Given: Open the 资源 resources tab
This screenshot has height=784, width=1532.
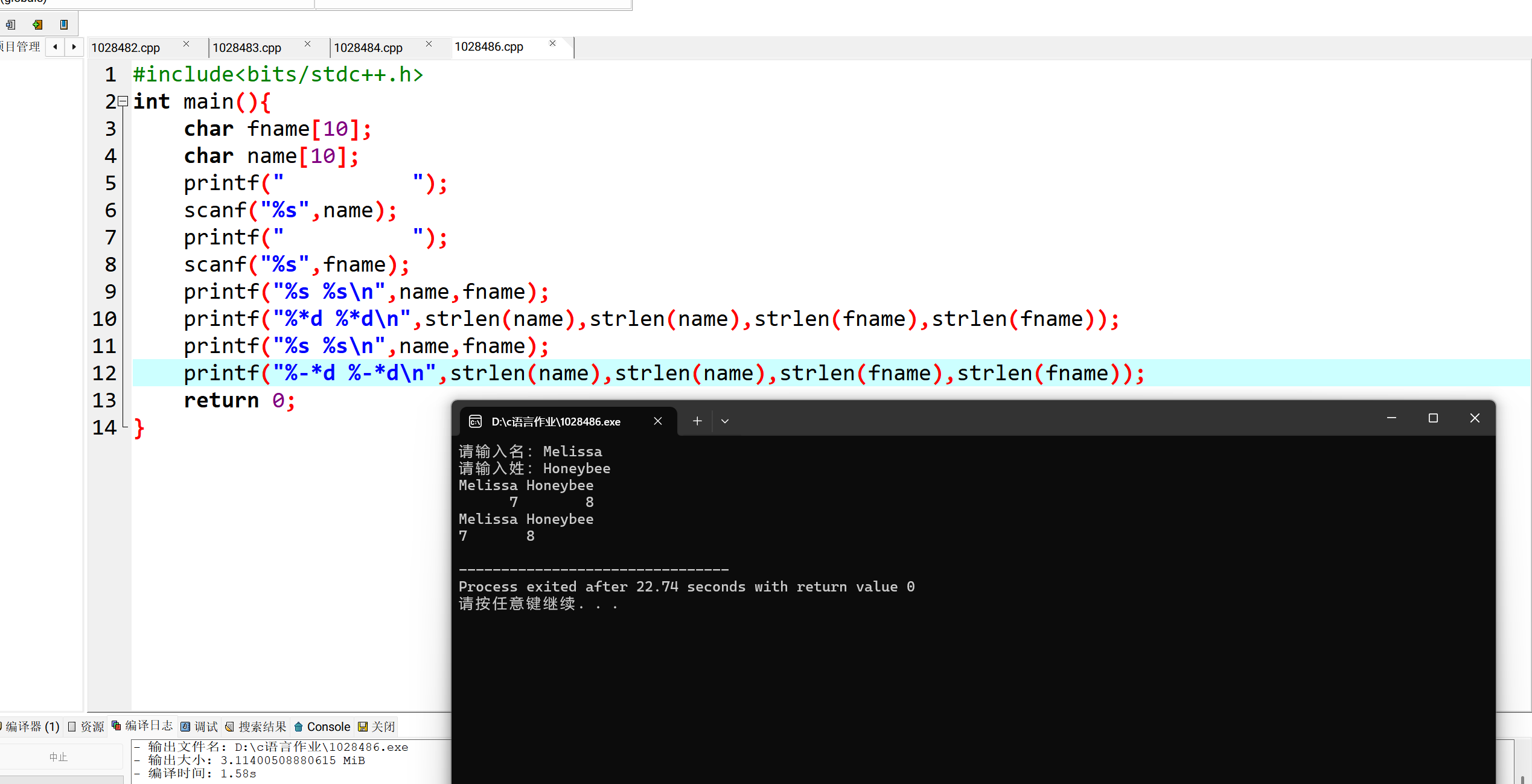Looking at the screenshot, I should [x=86, y=727].
